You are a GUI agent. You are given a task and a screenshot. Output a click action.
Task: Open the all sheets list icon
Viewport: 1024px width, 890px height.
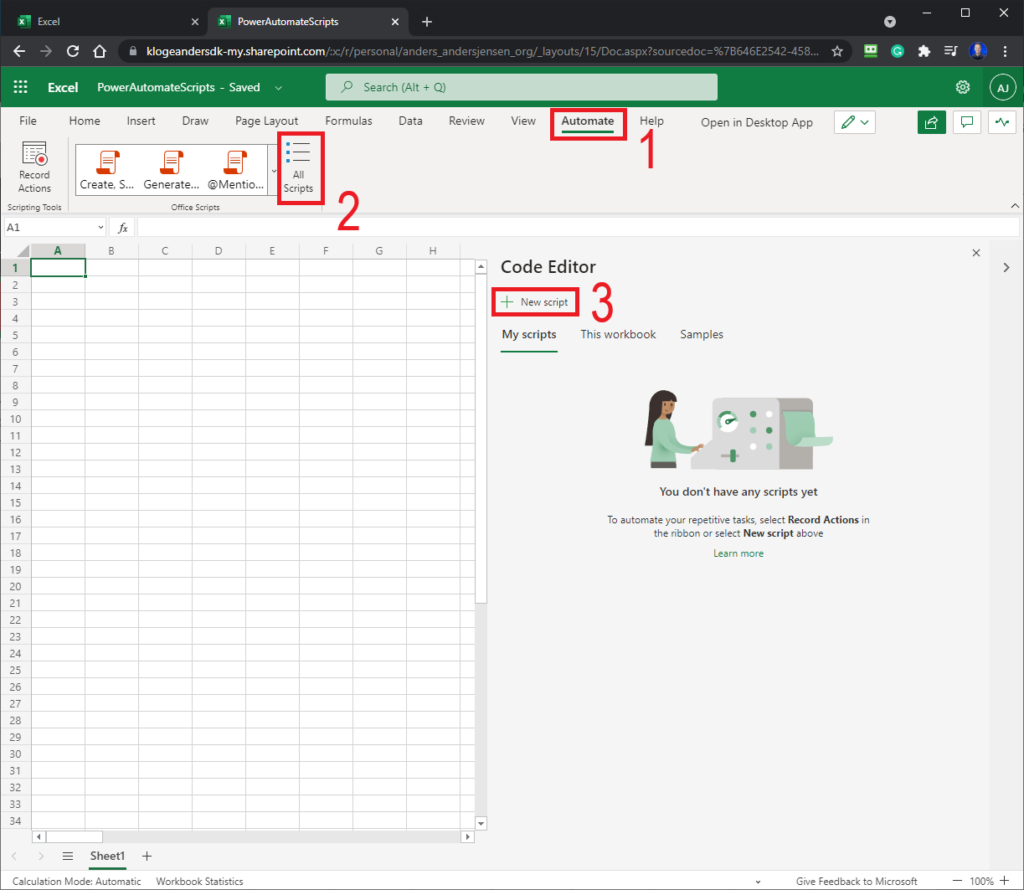[x=67, y=855]
